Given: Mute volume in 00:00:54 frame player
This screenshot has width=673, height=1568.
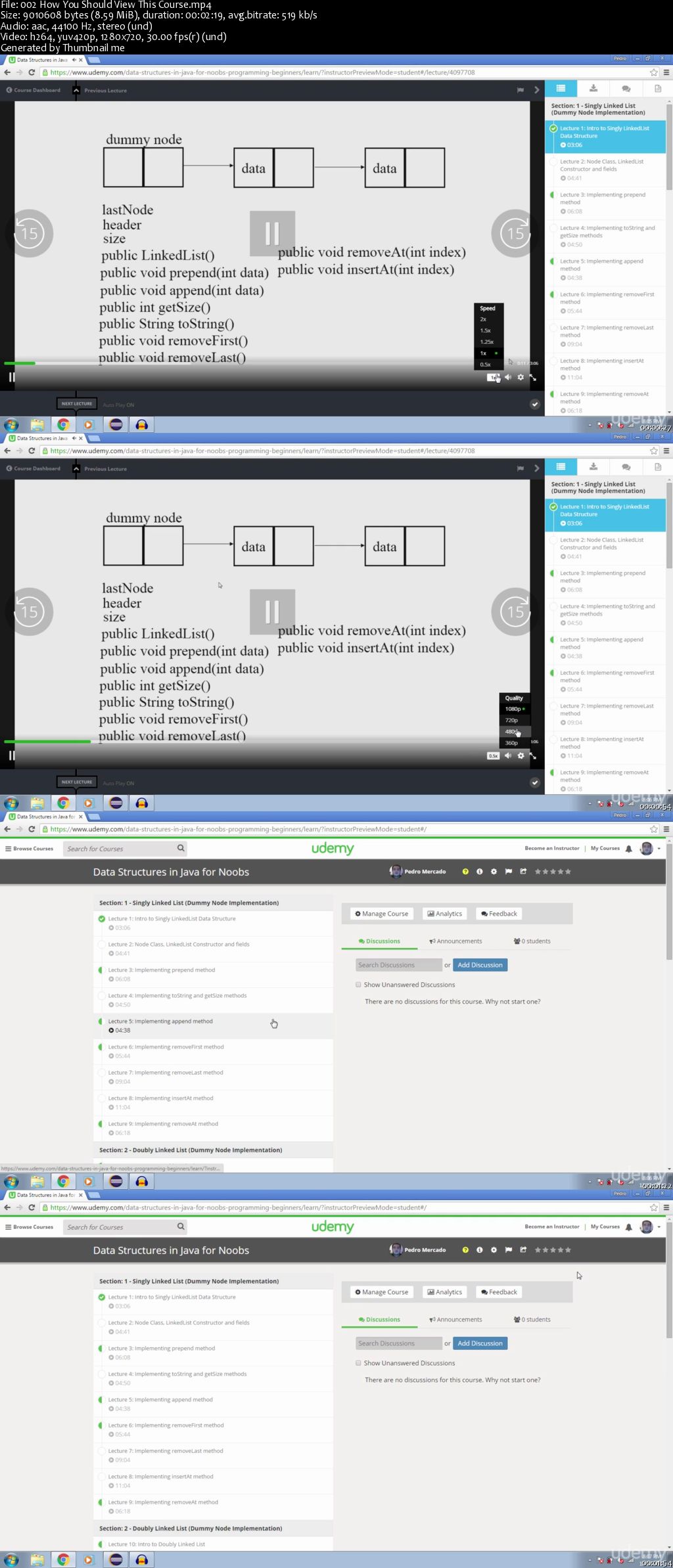Looking at the screenshot, I should click(508, 755).
